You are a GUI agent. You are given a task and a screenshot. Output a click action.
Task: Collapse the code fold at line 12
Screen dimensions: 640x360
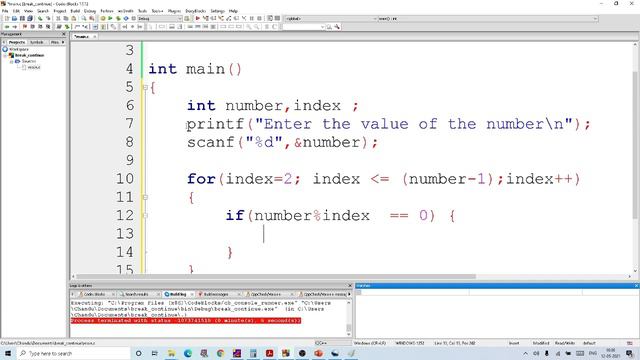145,216
